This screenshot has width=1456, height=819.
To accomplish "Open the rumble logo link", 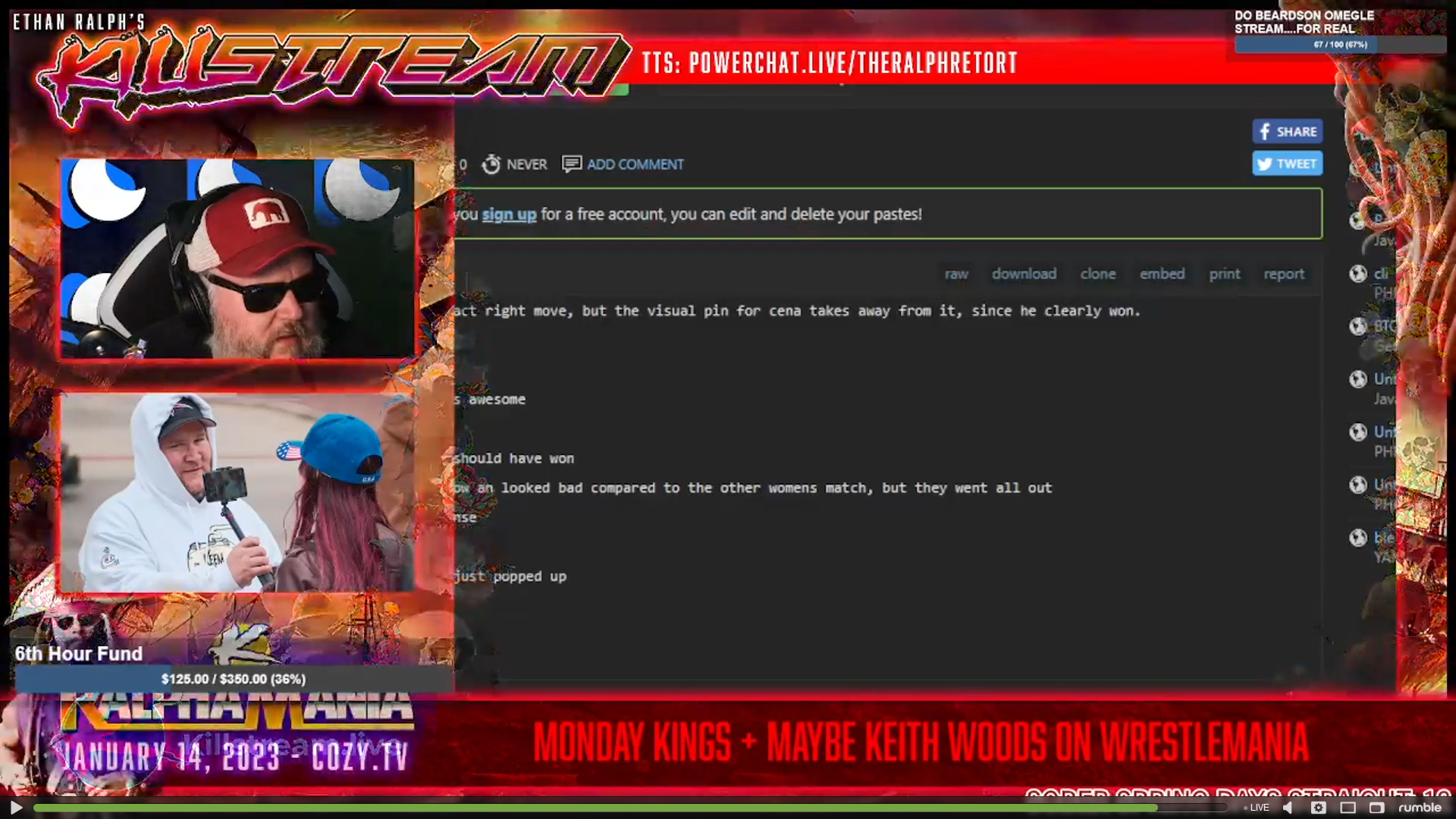I will coord(1420,808).
